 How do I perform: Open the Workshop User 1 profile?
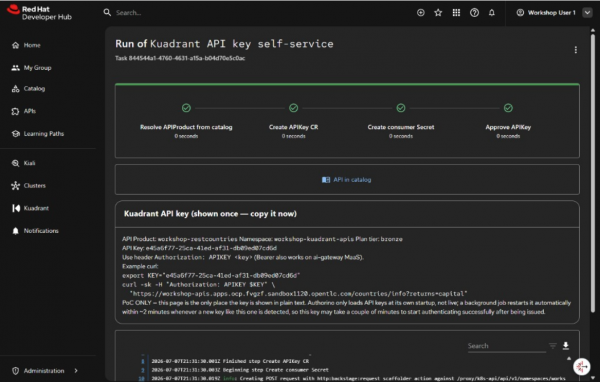tap(546, 13)
